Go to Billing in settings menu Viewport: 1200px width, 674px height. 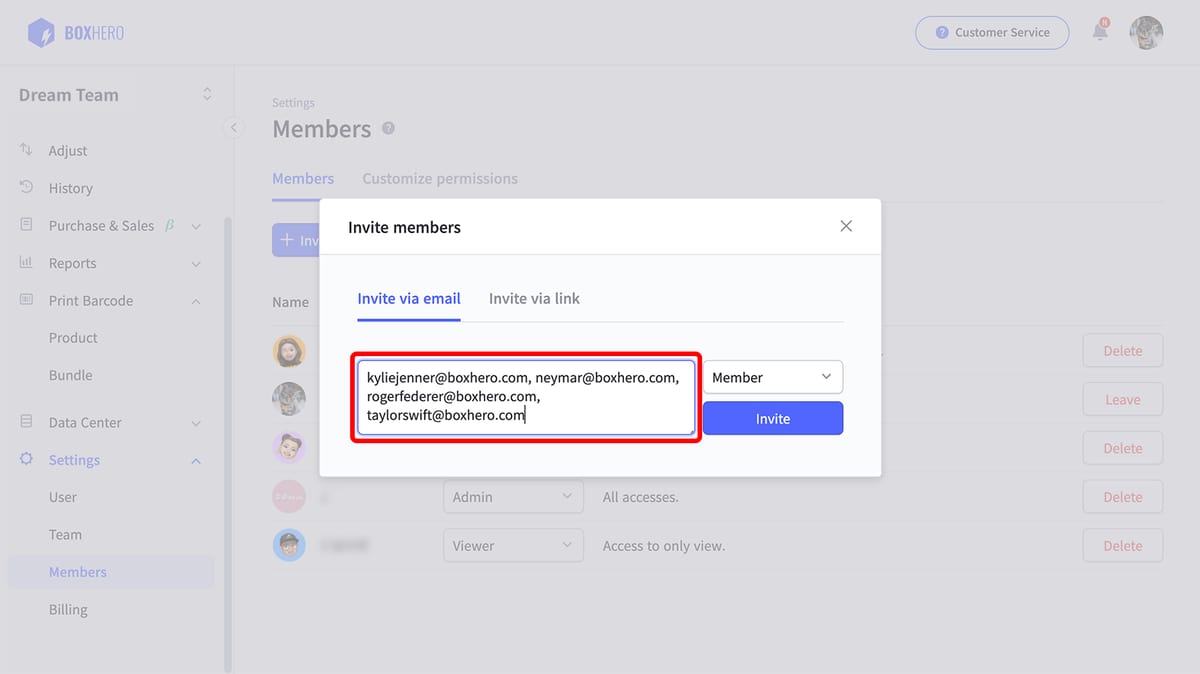(68, 609)
